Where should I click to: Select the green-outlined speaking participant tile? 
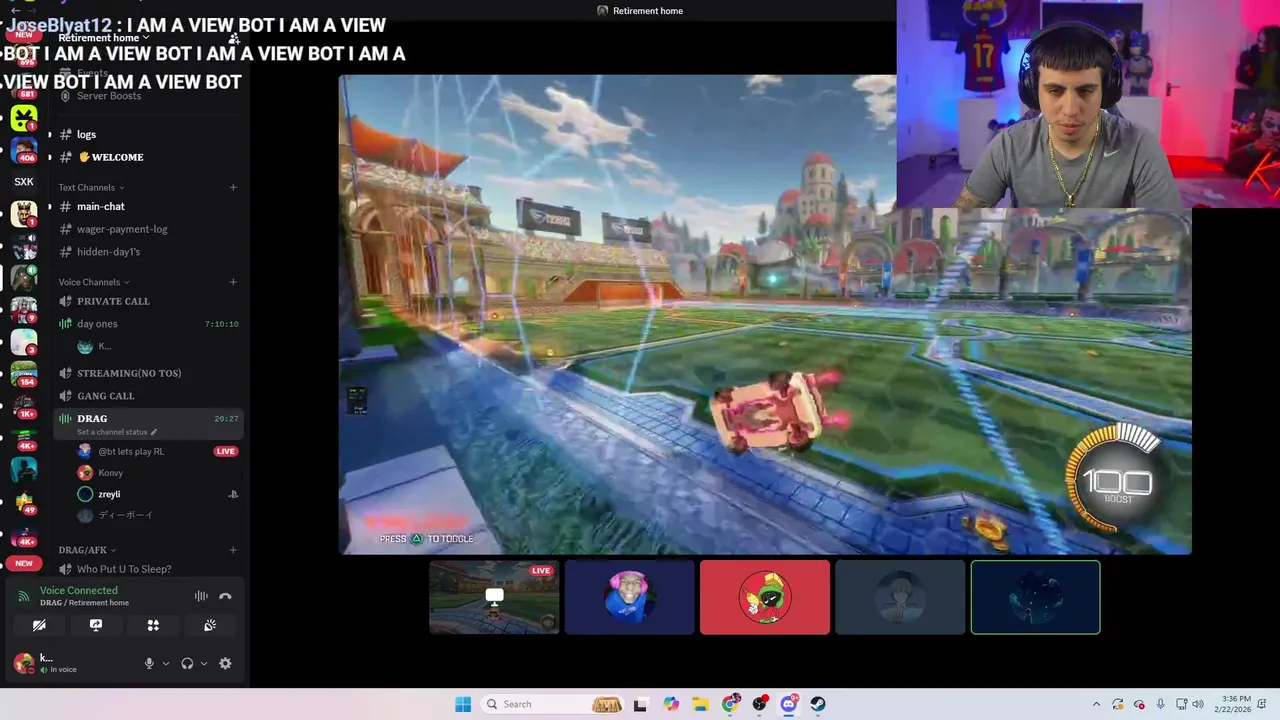(1036, 597)
